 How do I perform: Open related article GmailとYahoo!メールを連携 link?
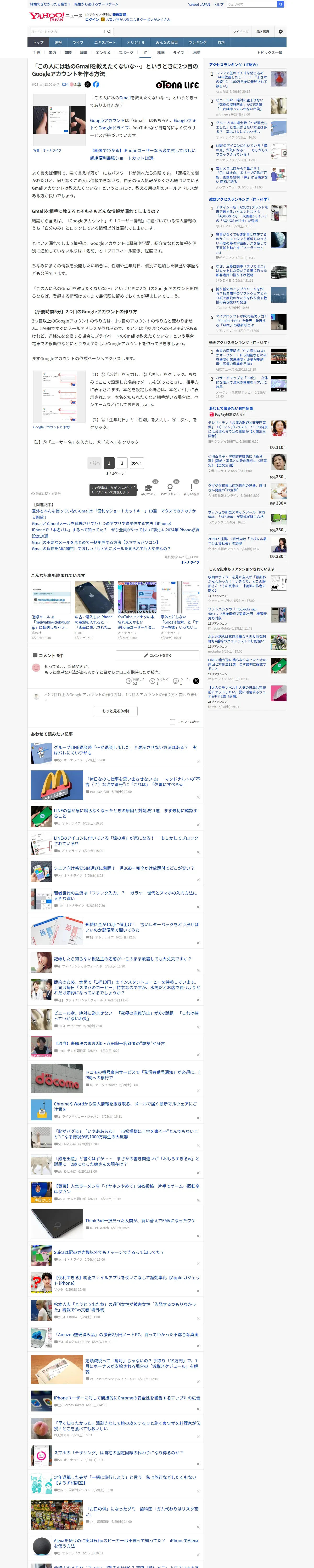[102, 523]
